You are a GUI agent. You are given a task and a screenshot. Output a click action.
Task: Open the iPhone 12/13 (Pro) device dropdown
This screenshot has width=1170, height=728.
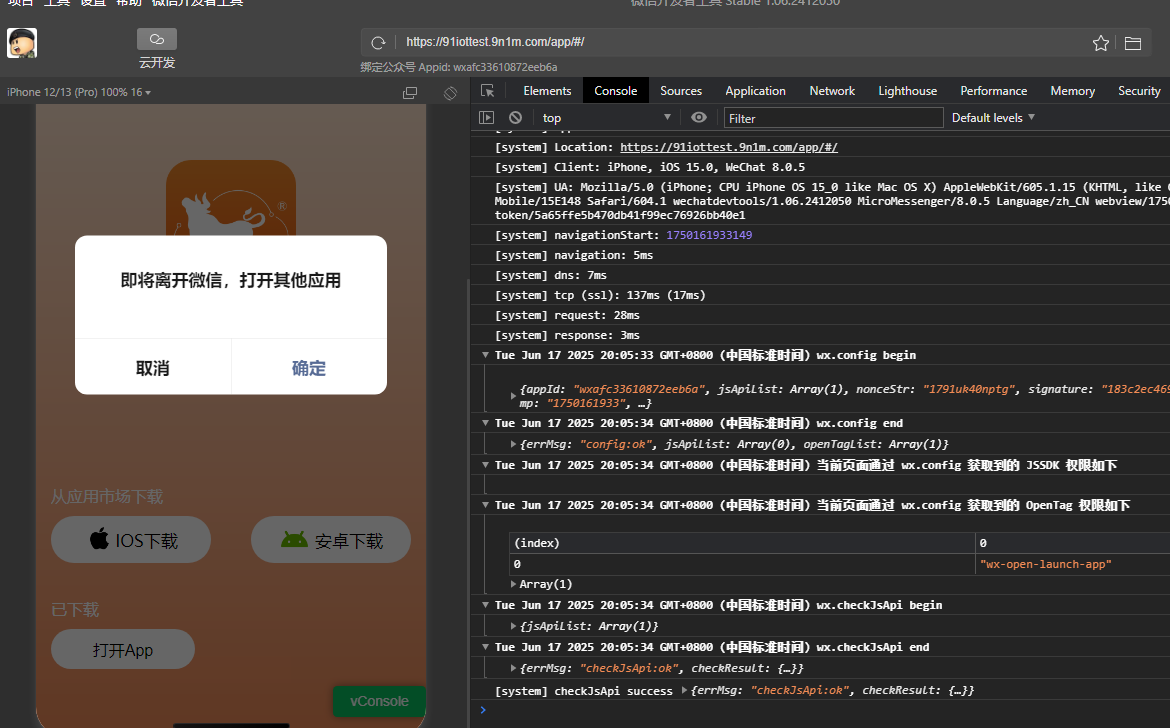79,92
